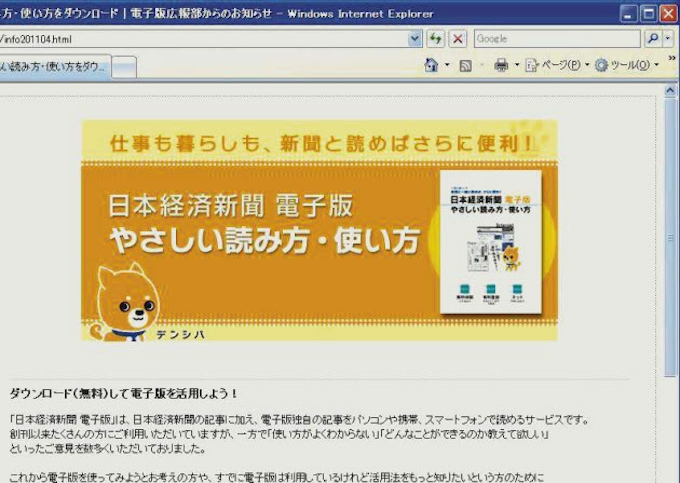680x483 pixels.
Task: Click the Refresh page icon
Action: click(x=436, y=39)
